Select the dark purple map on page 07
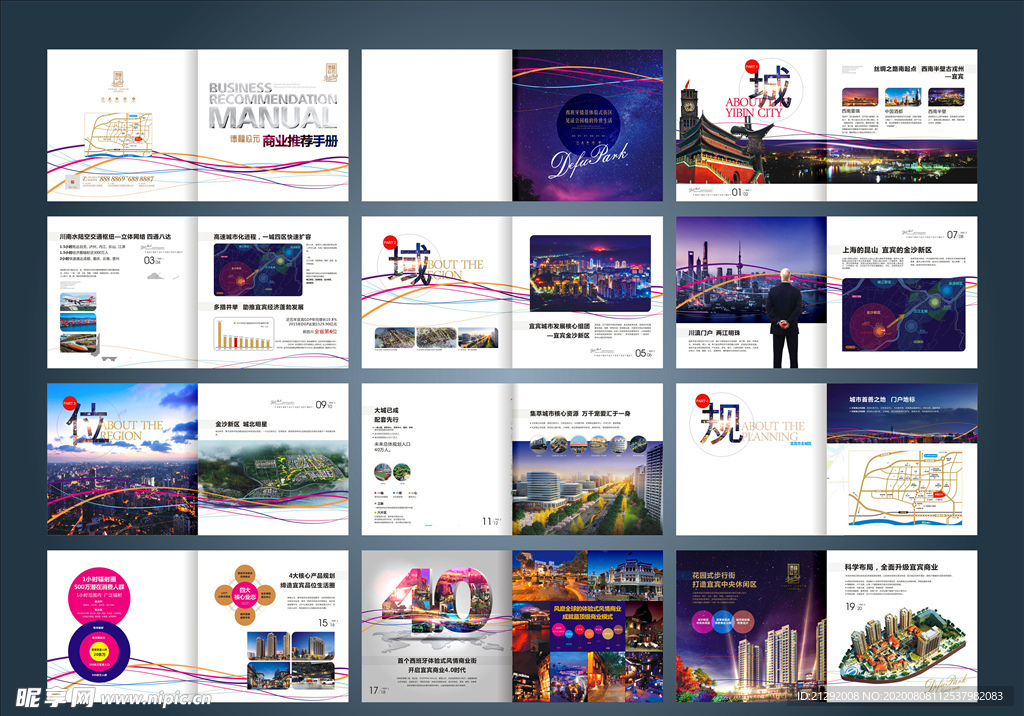Image resolution: width=1024 pixels, height=716 pixels. [903, 314]
